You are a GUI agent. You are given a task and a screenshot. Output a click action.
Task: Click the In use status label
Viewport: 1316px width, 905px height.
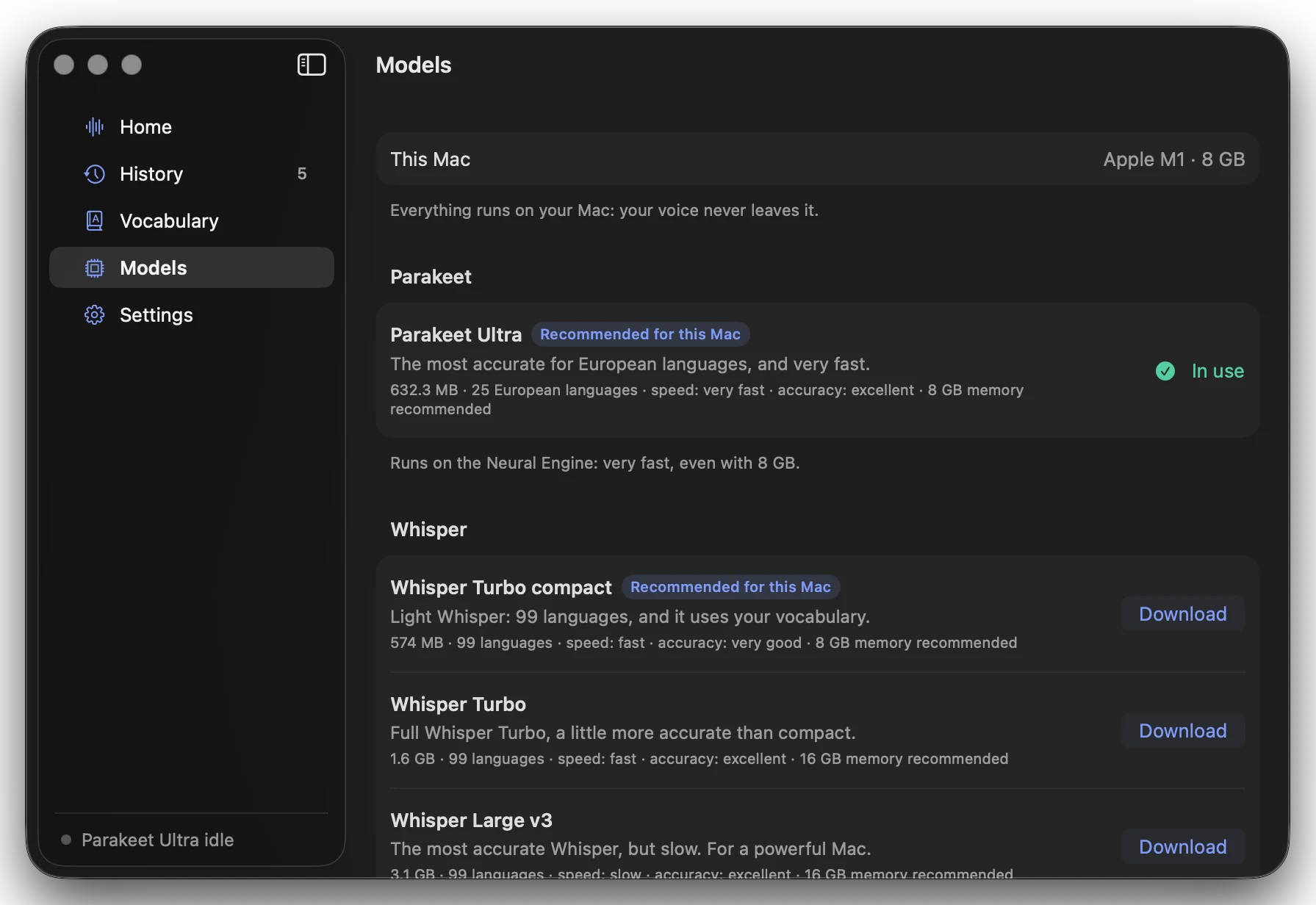click(x=1218, y=371)
